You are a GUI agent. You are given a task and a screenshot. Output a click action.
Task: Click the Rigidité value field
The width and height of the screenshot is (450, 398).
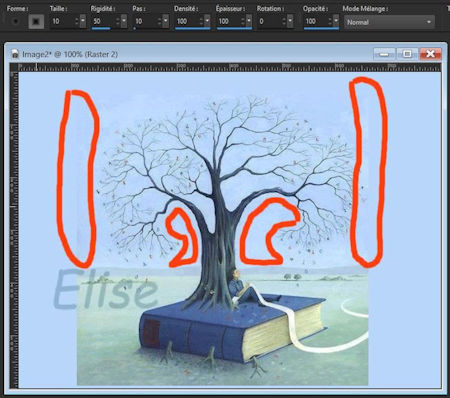tap(104, 21)
